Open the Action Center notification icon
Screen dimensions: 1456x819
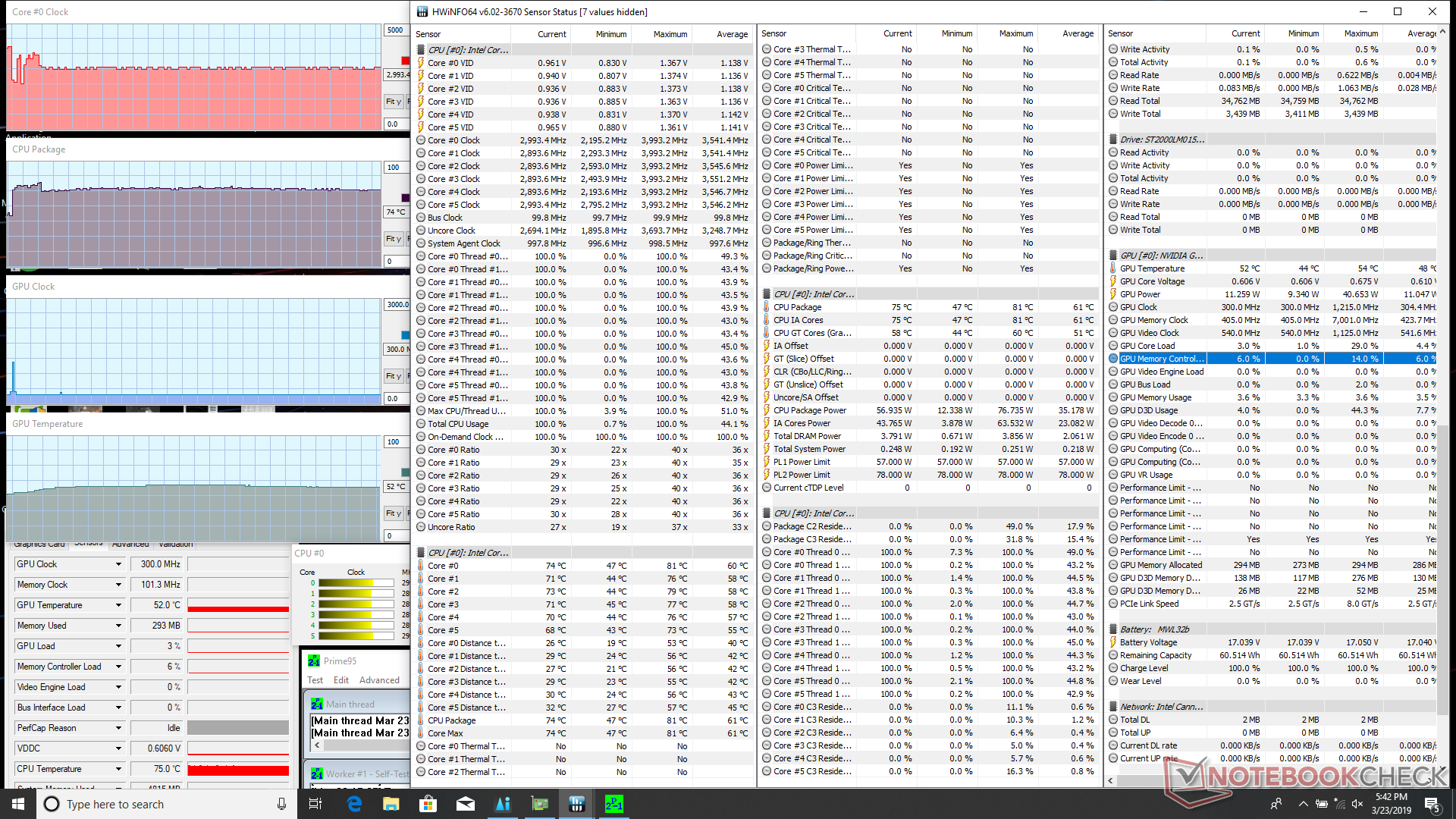(1432, 804)
